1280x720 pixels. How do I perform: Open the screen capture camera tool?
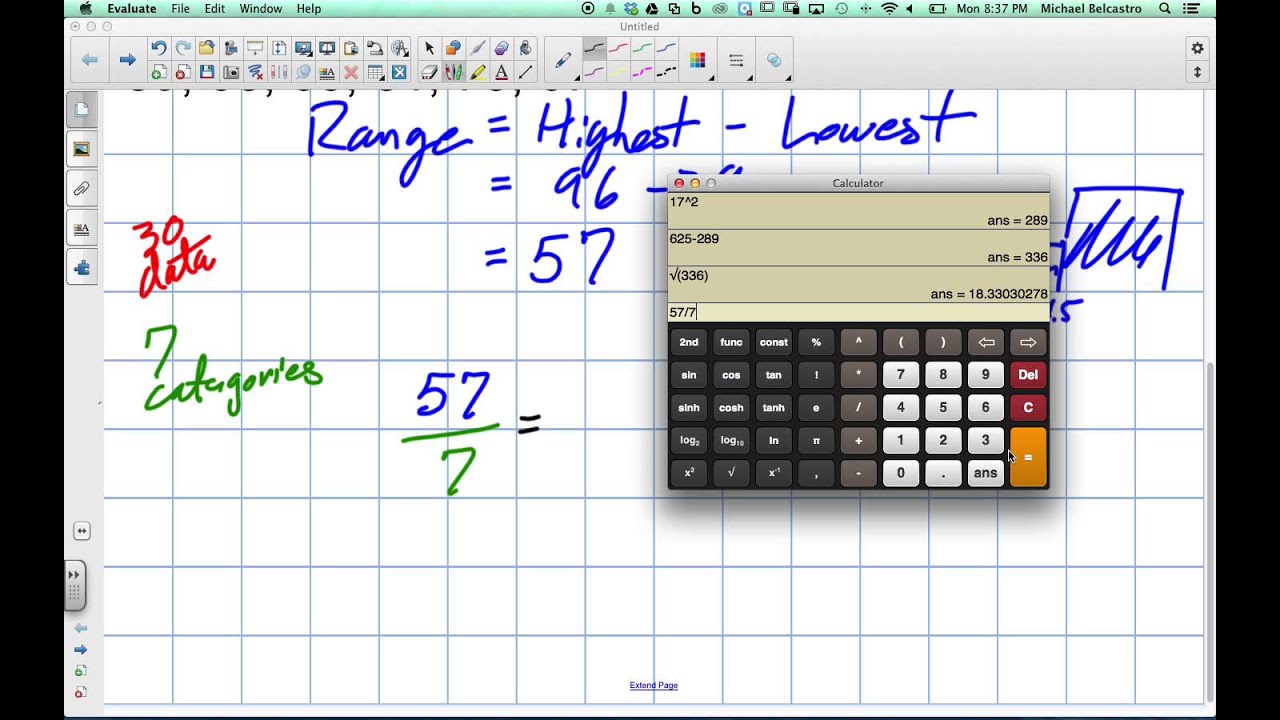(231, 73)
